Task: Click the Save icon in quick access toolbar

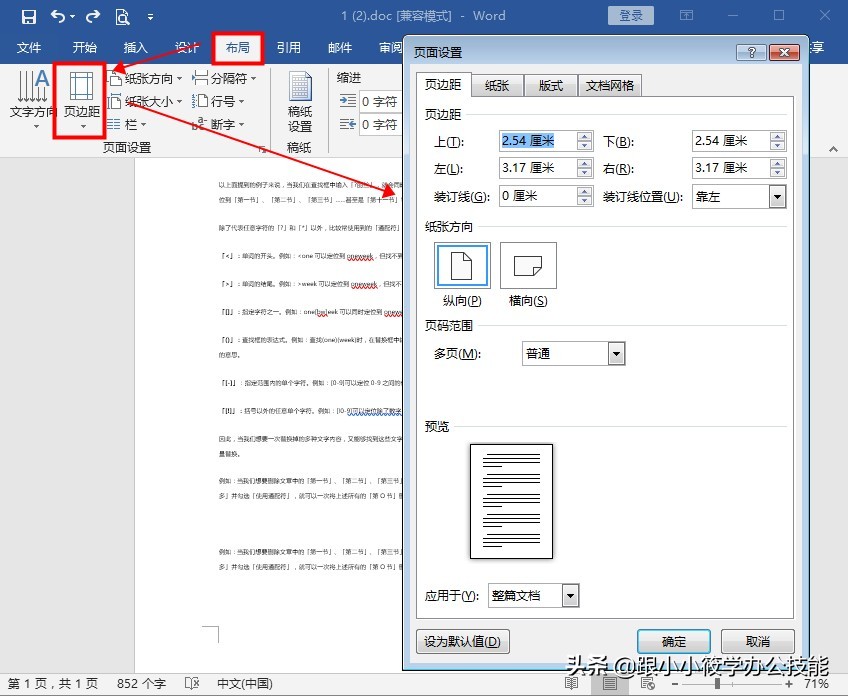Action: (x=29, y=16)
